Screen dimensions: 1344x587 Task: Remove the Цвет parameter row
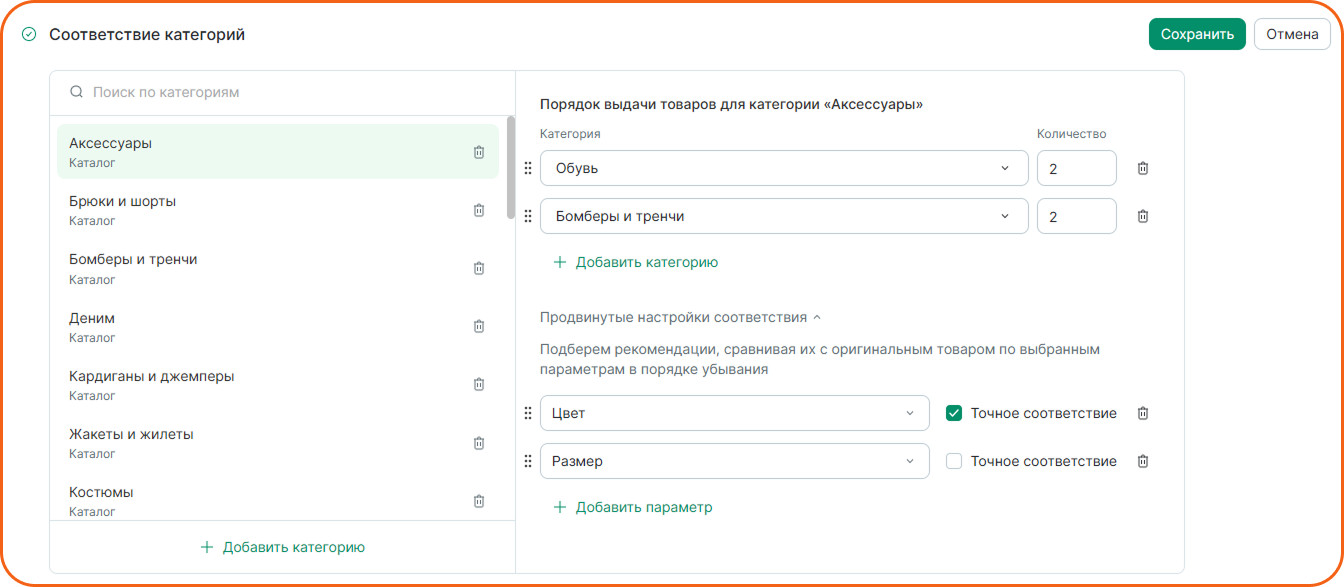[1143, 413]
